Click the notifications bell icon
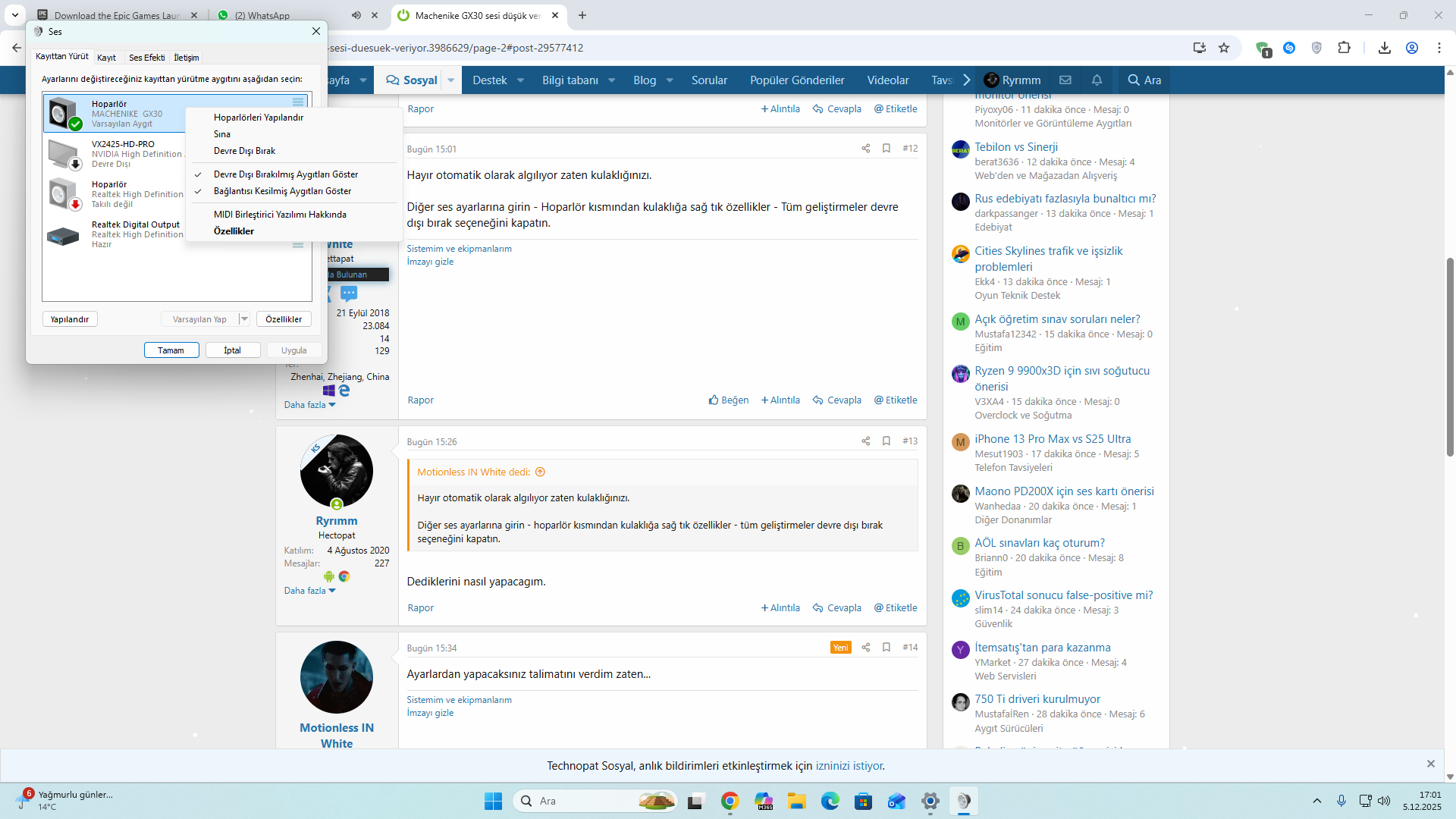The image size is (1456, 819). coord(1097,80)
